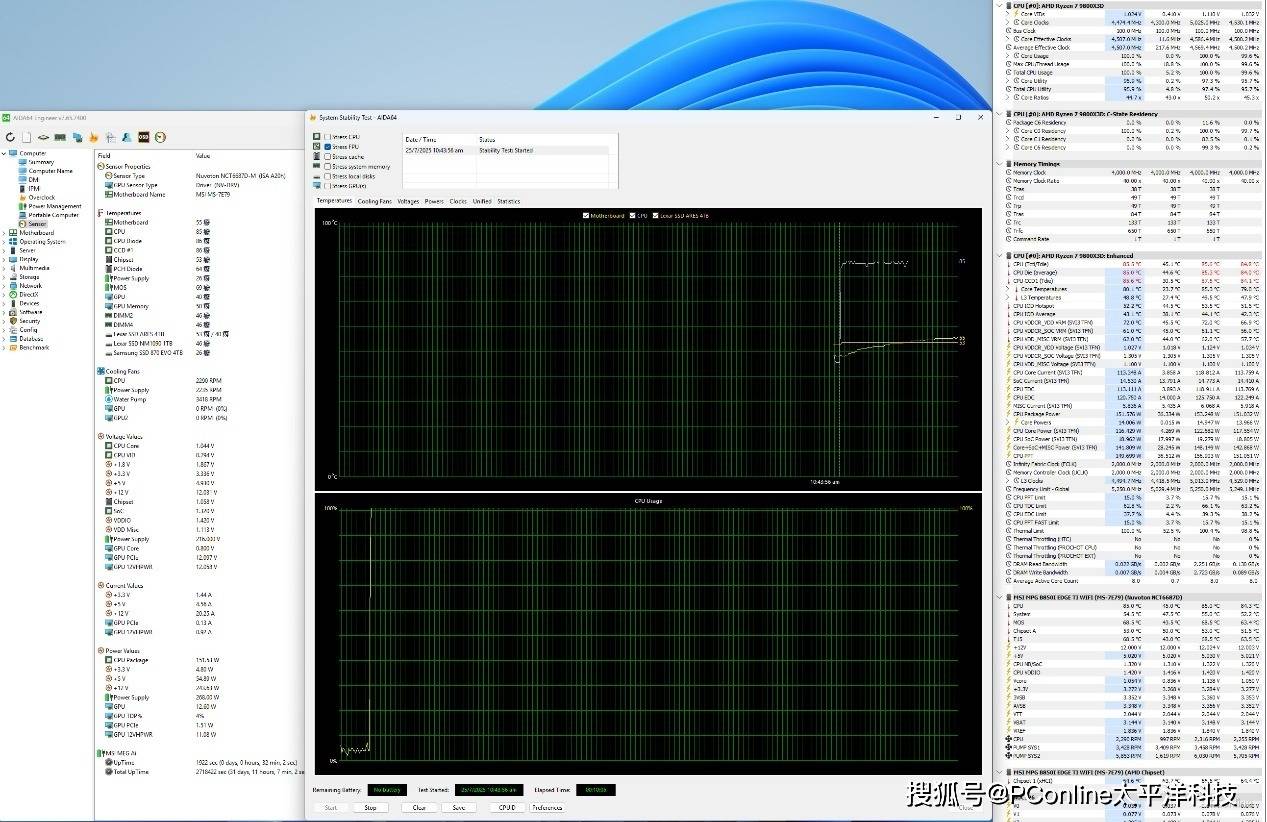Expand the Software tree node
This screenshot has width=1267, height=822.
(x=4, y=312)
